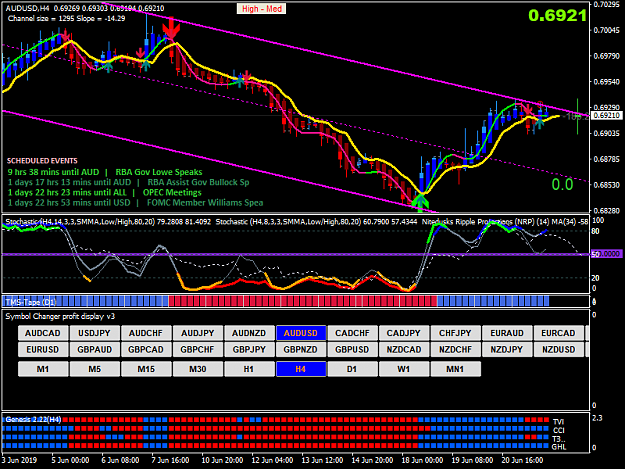Select the AUDCHF symbol button
The height and width of the screenshot is (469, 625).
tap(146, 333)
